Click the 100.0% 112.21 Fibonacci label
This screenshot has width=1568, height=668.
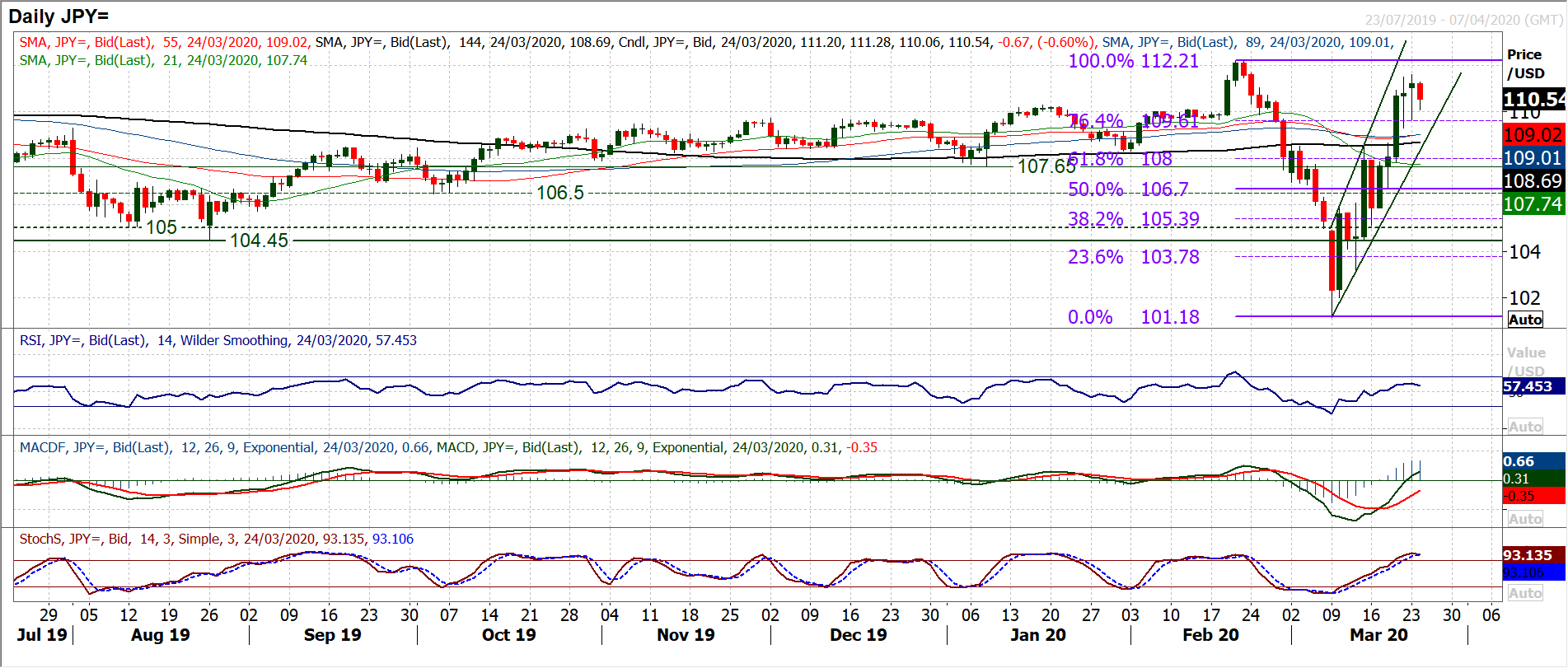(x=1133, y=61)
